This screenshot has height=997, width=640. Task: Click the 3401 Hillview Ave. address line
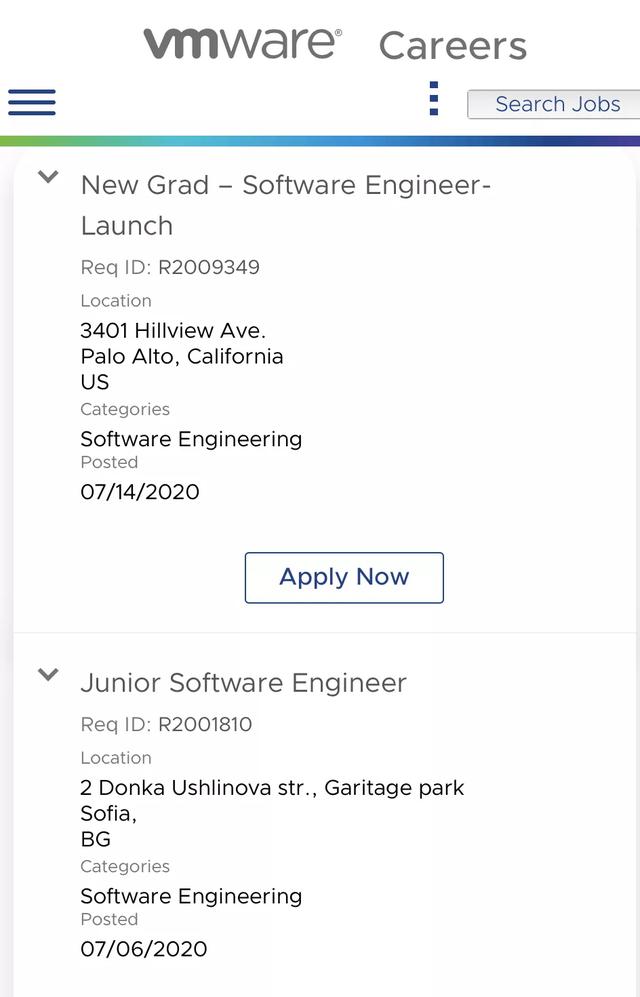pyautogui.click(x=172, y=330)
